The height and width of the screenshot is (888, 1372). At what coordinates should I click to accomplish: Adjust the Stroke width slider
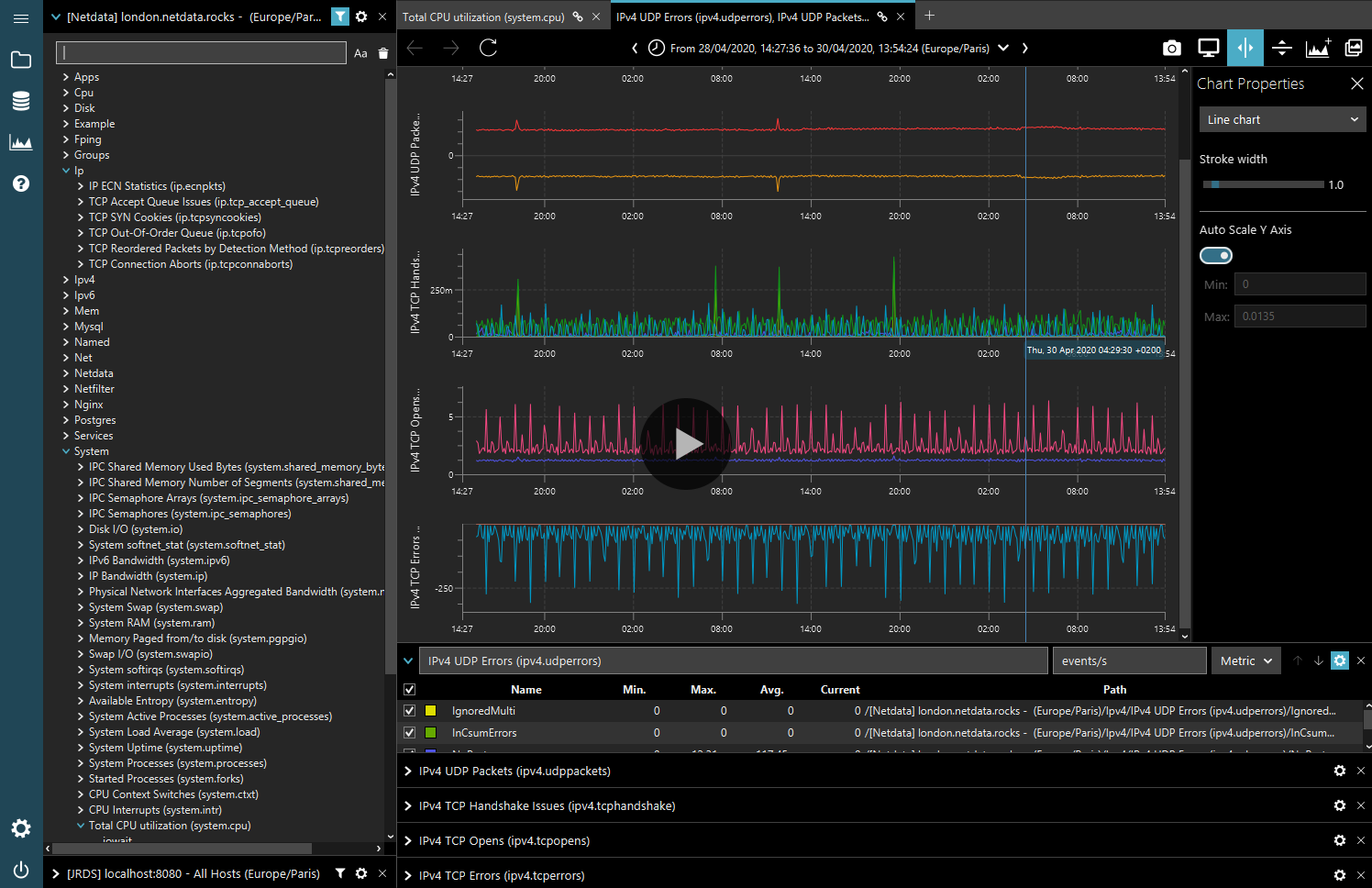point(1263,184)
